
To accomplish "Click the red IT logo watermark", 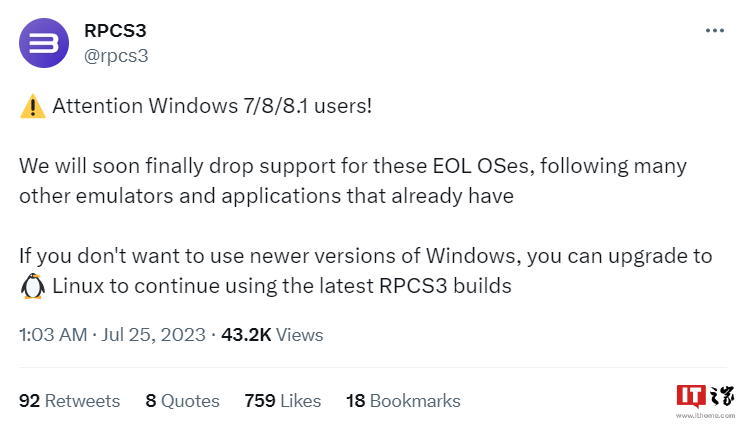I will 691,394.
